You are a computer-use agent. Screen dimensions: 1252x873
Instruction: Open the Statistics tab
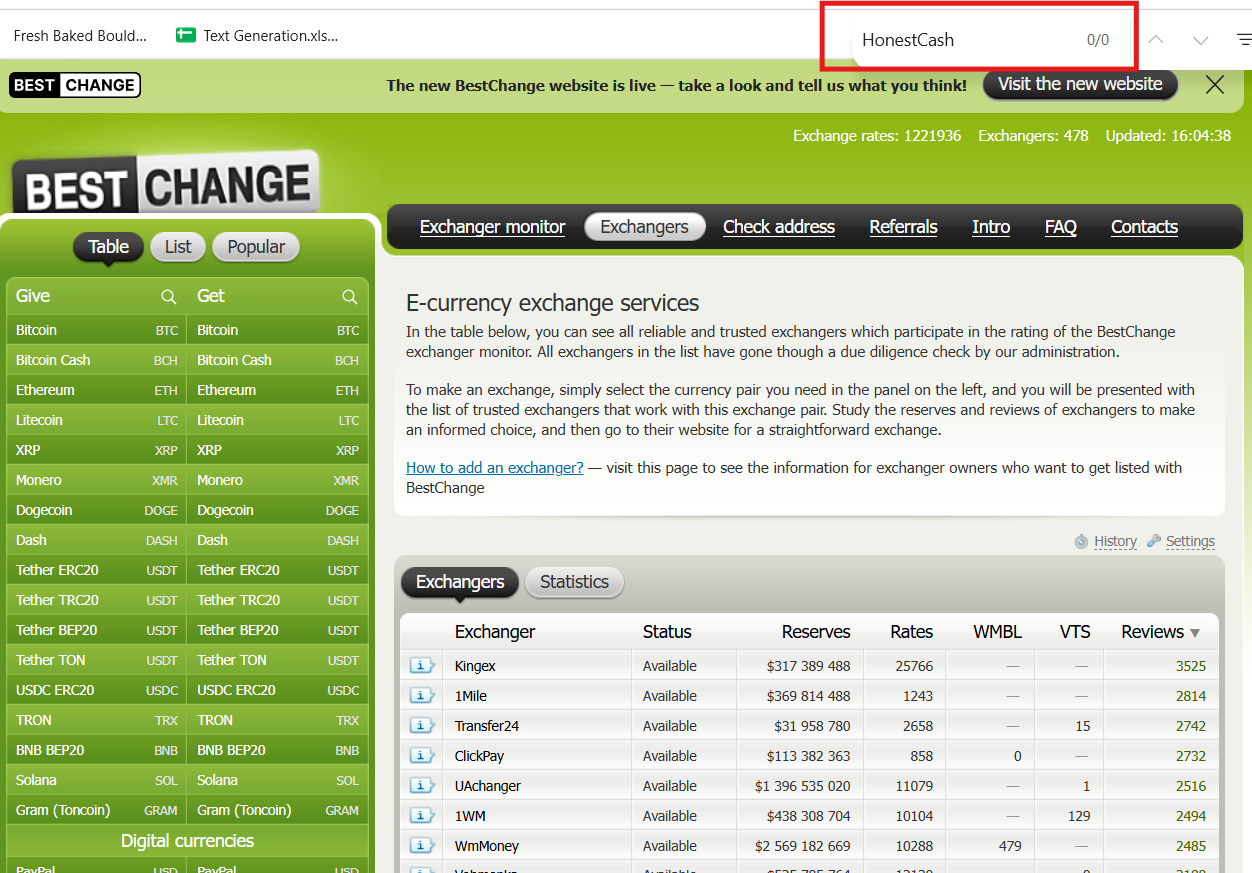click(574, 582)
